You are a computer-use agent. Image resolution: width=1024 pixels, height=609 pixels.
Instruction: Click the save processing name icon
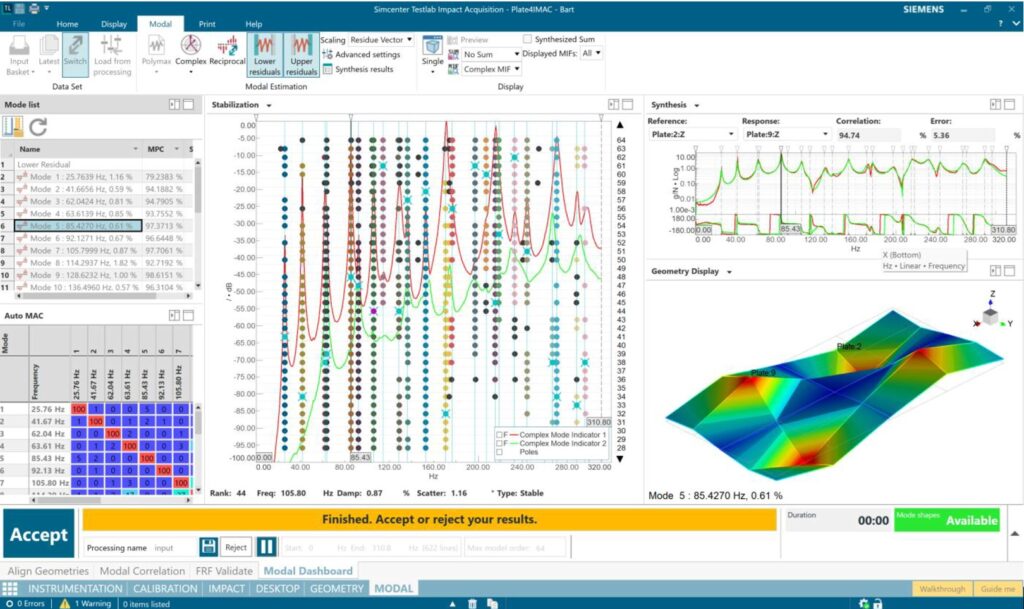(208, 547)
